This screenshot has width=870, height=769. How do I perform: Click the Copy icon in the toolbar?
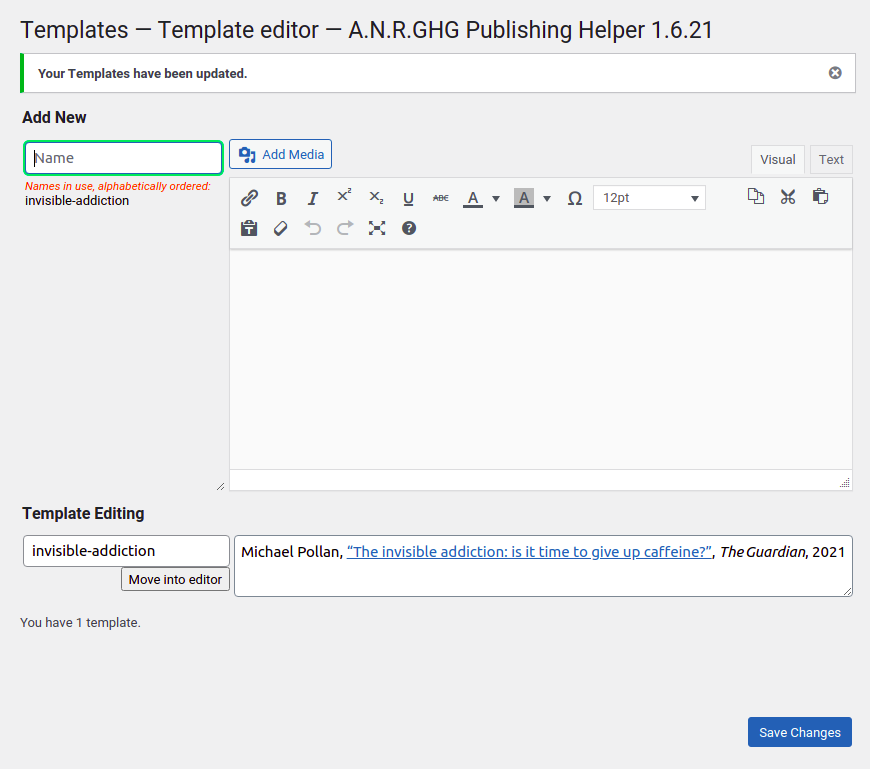point(756,197)
